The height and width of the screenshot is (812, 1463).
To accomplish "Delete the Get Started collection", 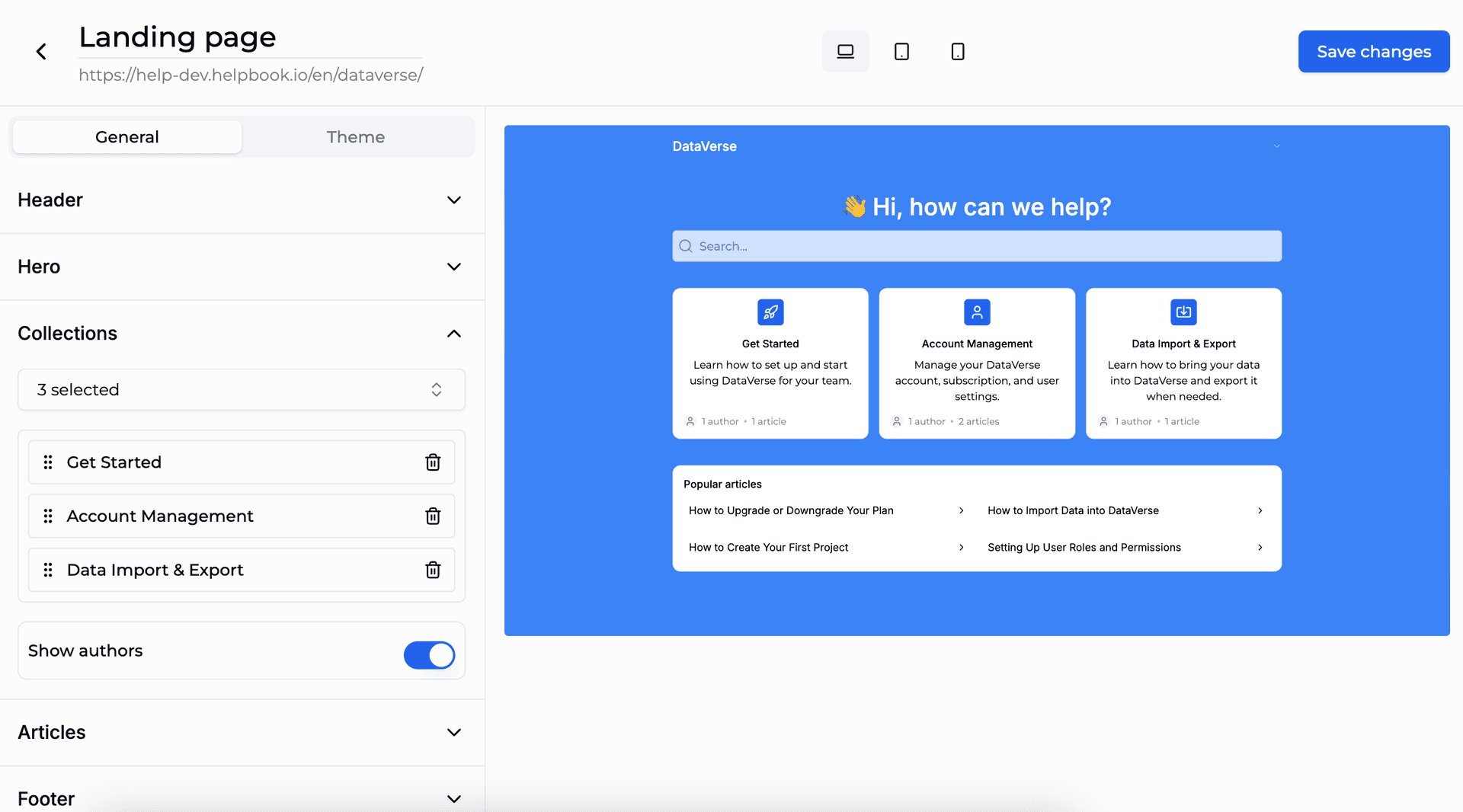I will pyautogui.click(x=433, y=462).
